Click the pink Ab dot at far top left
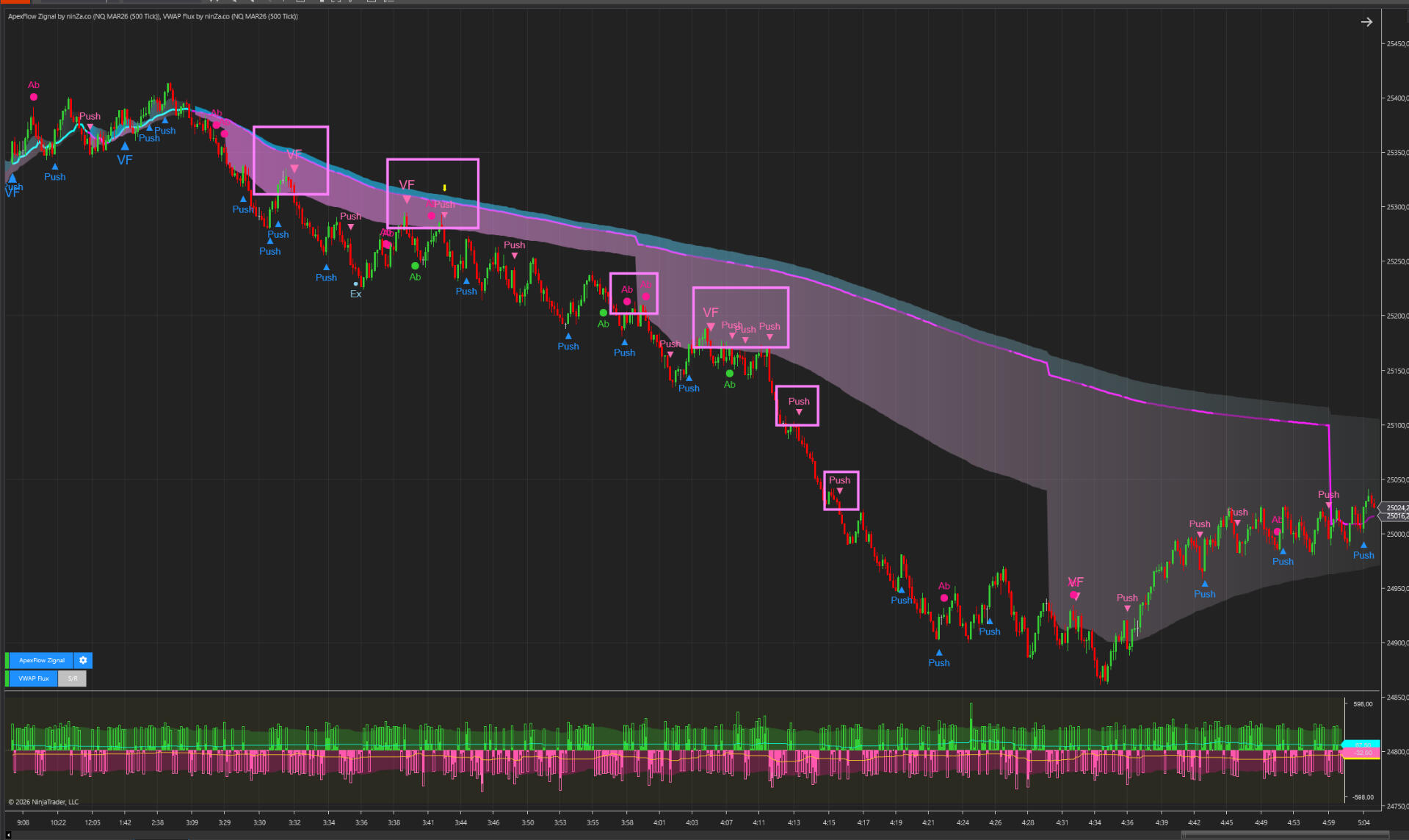The width and height of the screenshot is (1409, 840). click(34, 97)
